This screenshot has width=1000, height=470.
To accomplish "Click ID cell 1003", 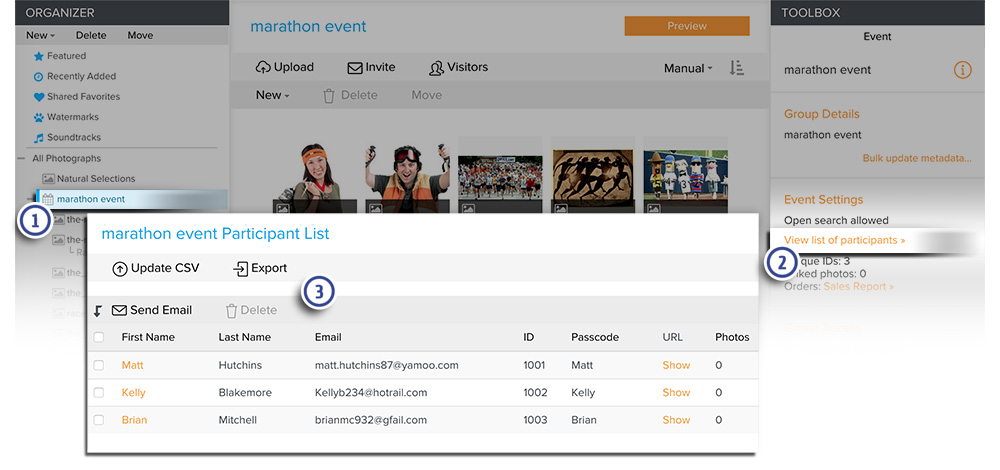I will [x=534, y=420].
